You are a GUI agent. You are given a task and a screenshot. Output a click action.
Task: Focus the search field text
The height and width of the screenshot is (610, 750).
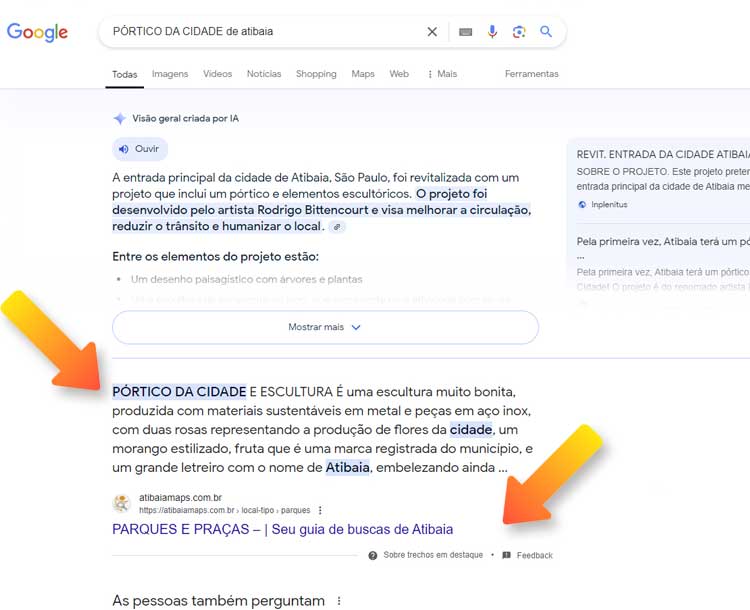[193, 32]
